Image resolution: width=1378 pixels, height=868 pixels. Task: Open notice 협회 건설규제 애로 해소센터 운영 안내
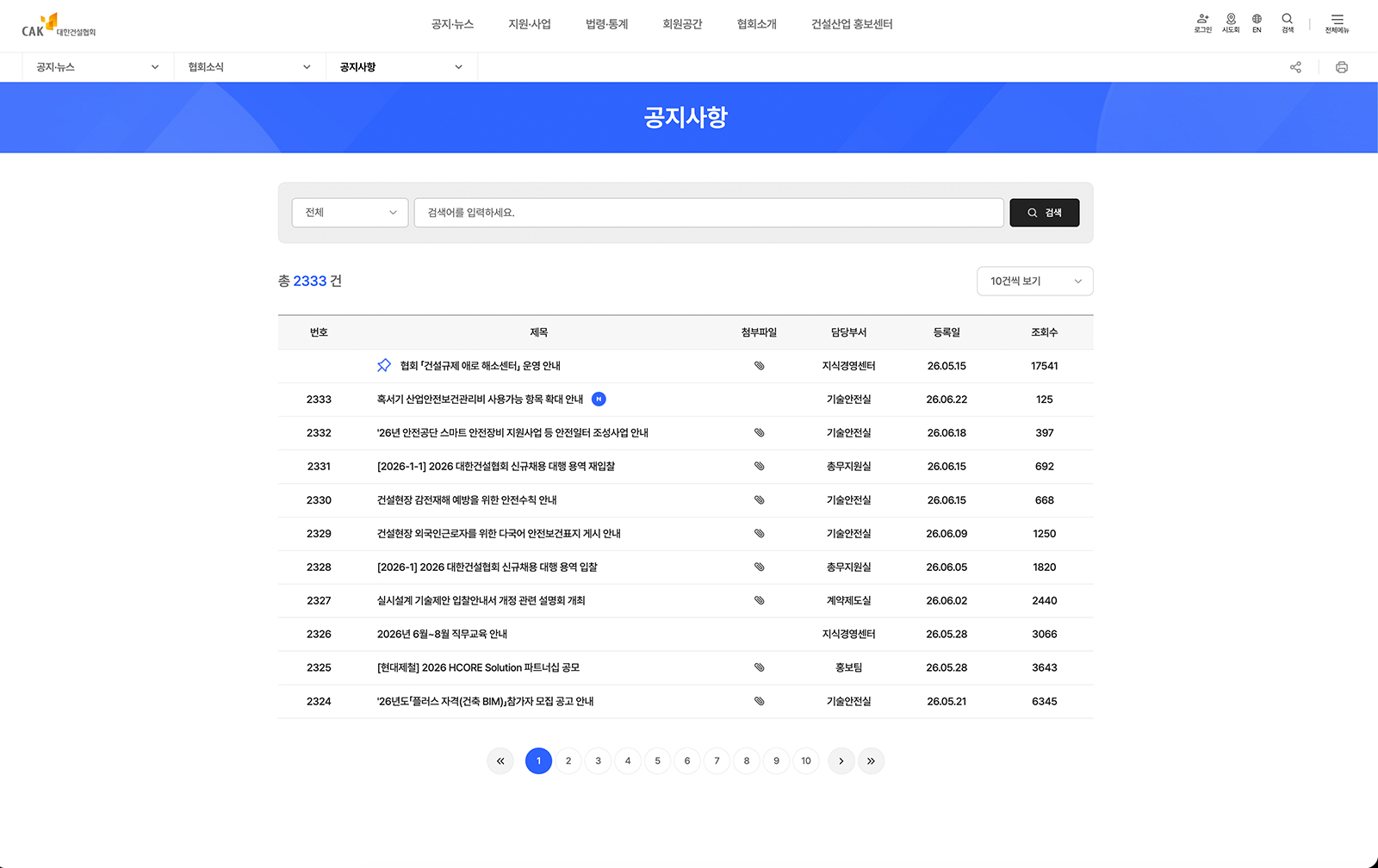click(480, 366)
